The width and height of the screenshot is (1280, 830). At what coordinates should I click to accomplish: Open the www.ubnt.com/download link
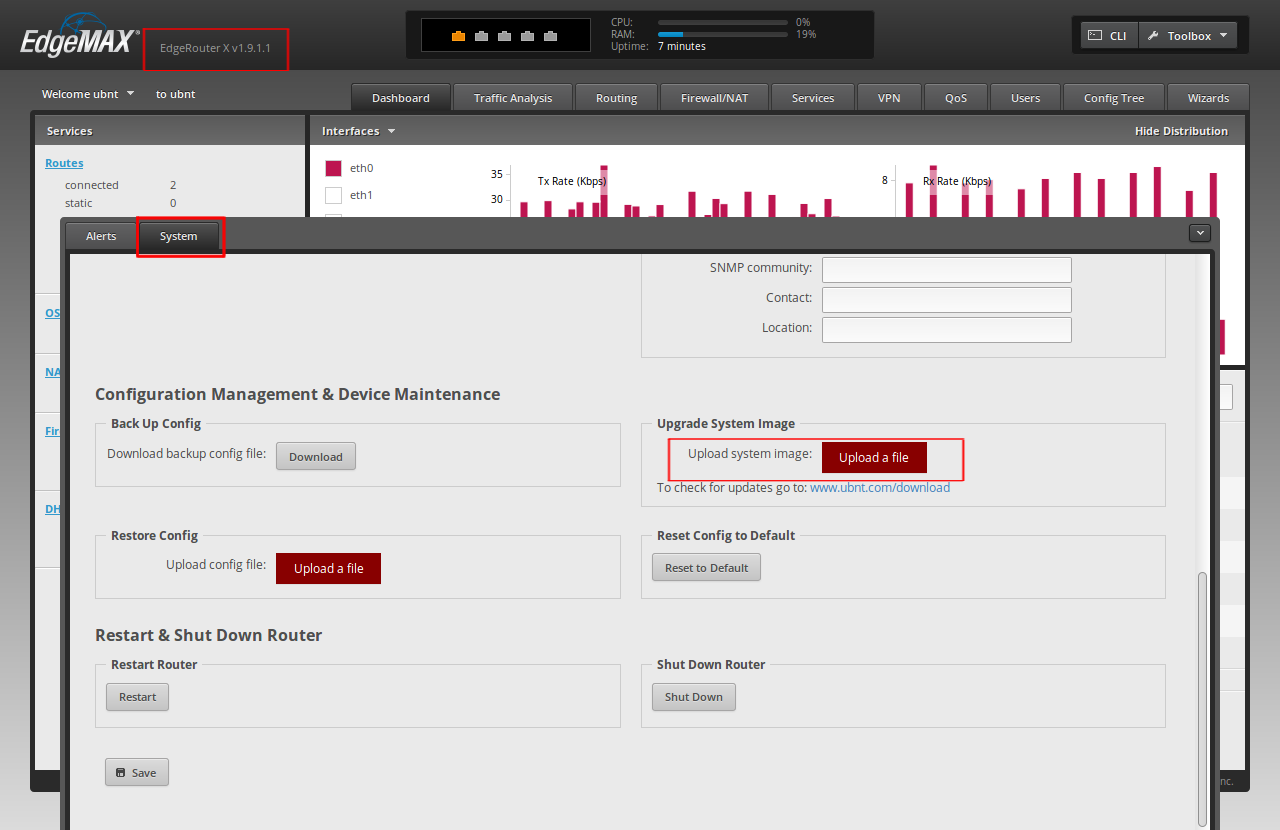point(880,488)
